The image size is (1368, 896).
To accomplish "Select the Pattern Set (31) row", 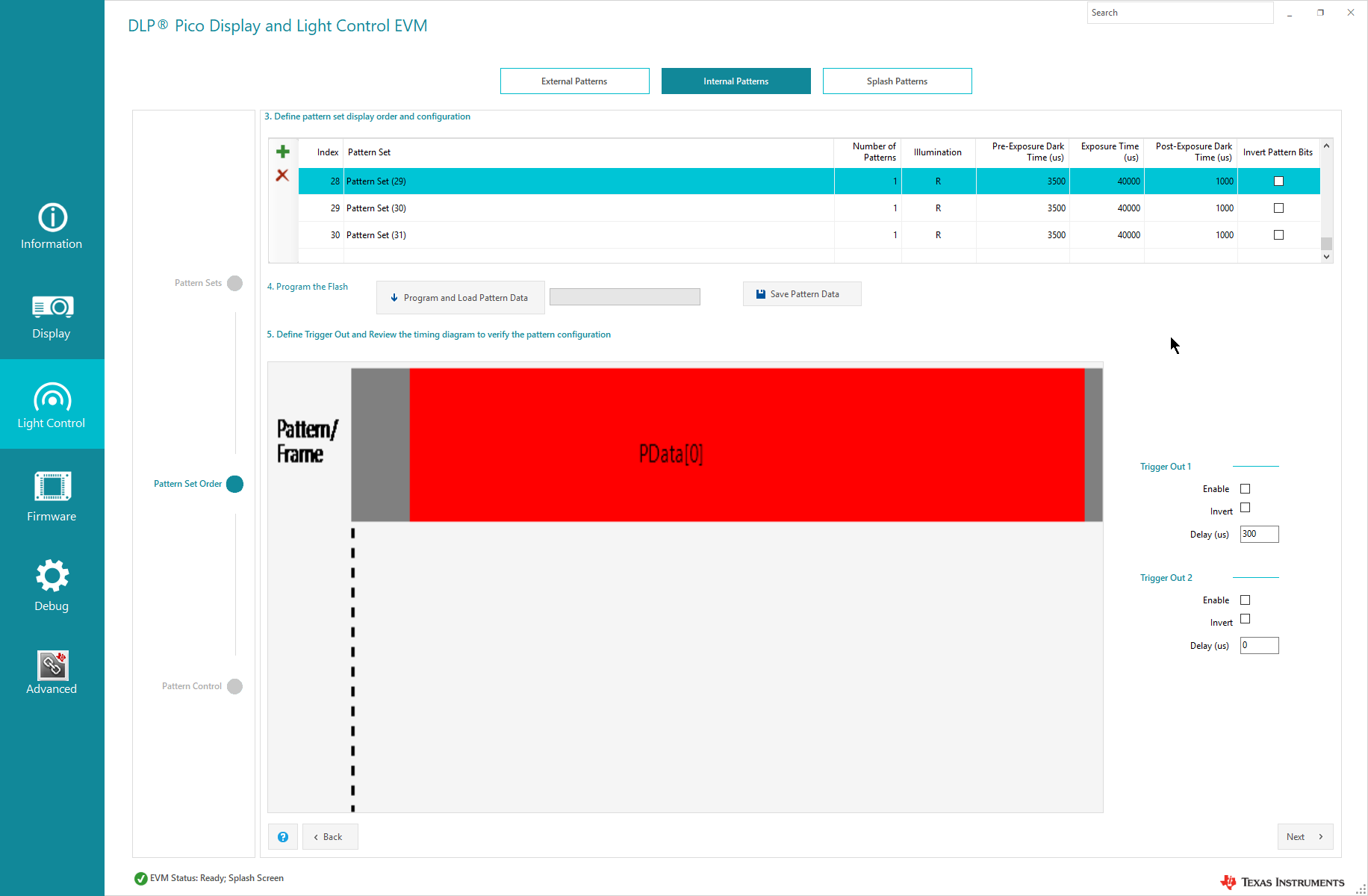I will (809, 235).
